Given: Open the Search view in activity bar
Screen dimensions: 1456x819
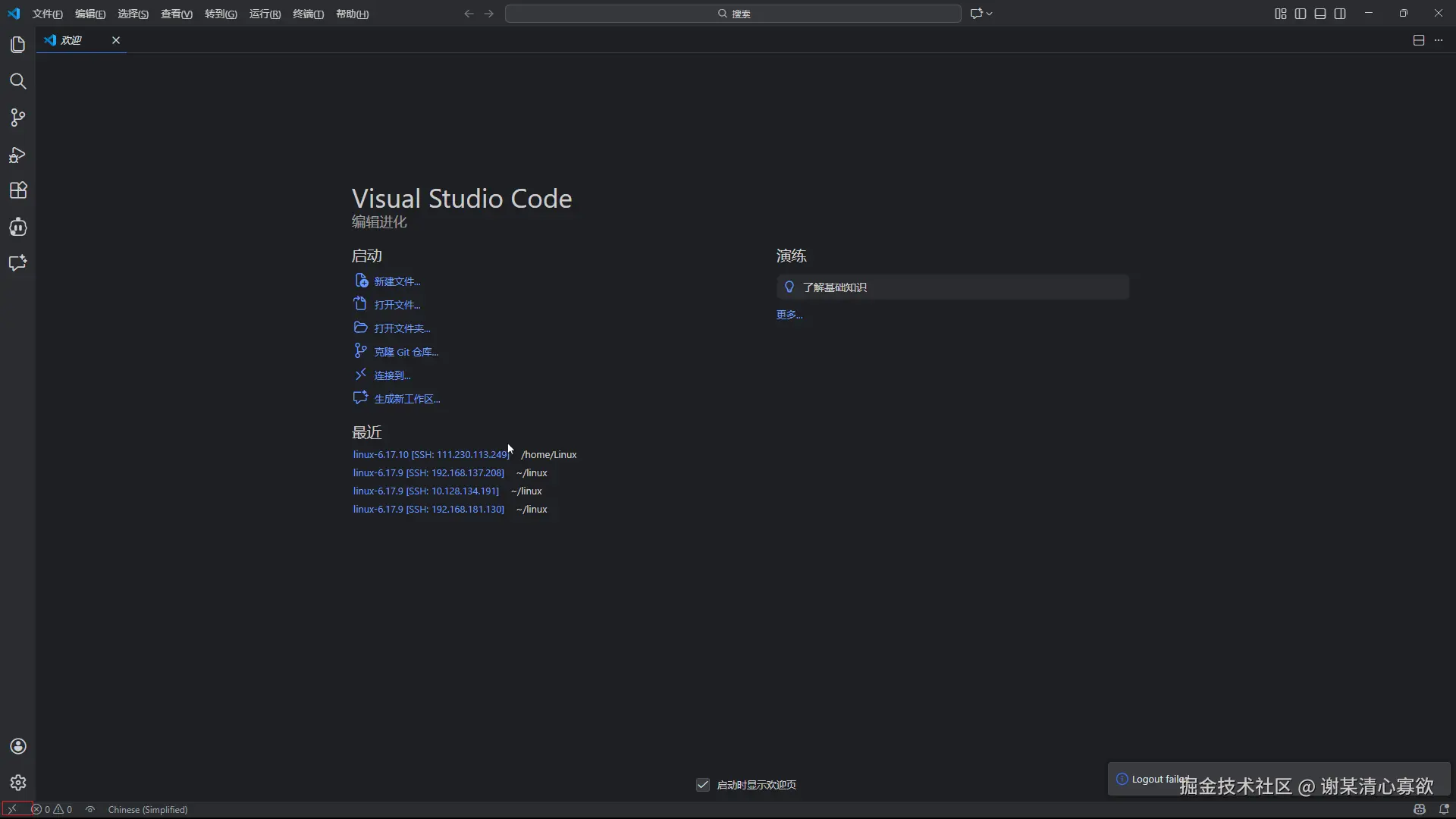Looking at the screenshot, I should pos(17,81).
